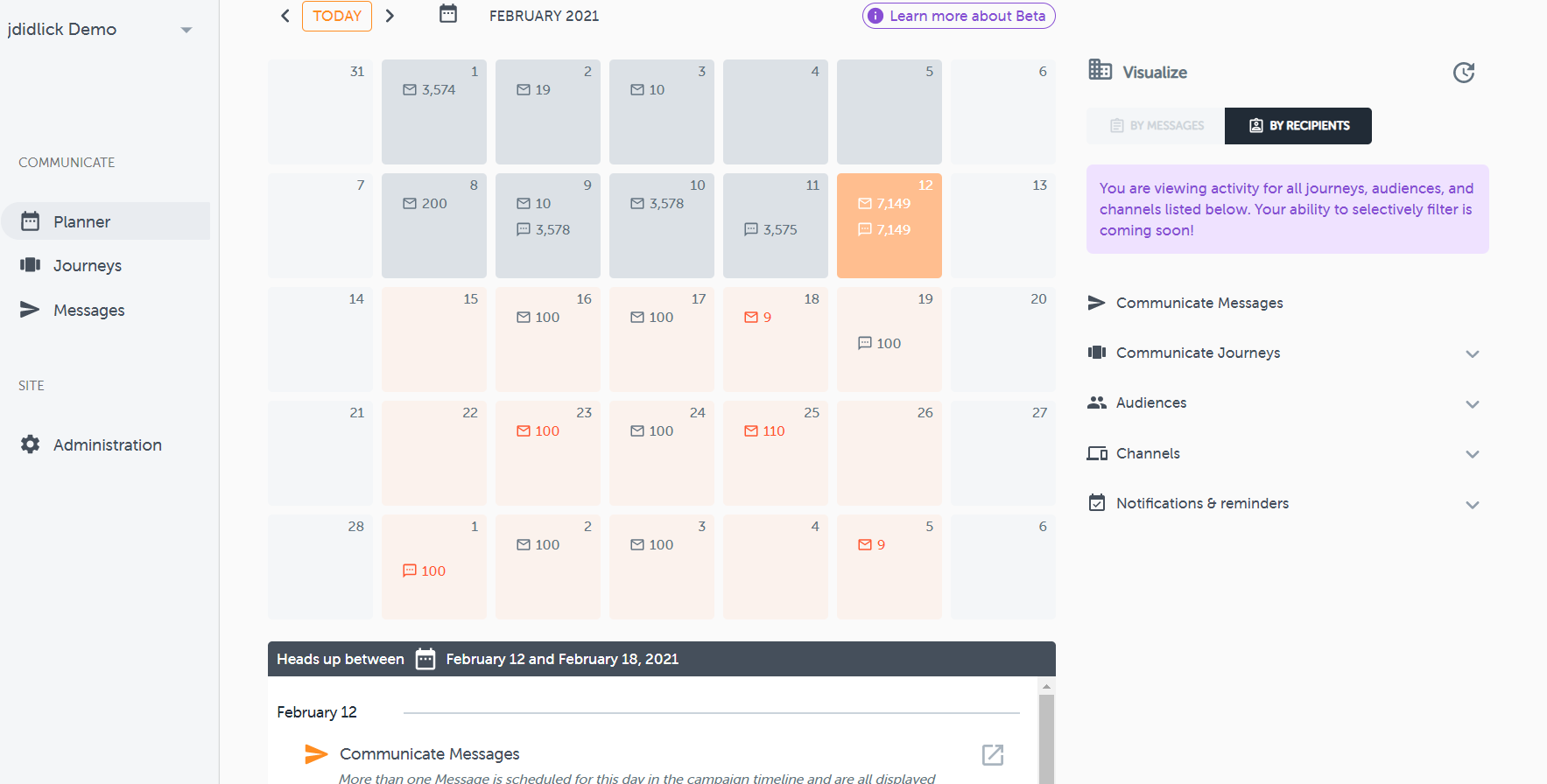
Task: Open Learn more about Beta
Action: click(958, 15)
